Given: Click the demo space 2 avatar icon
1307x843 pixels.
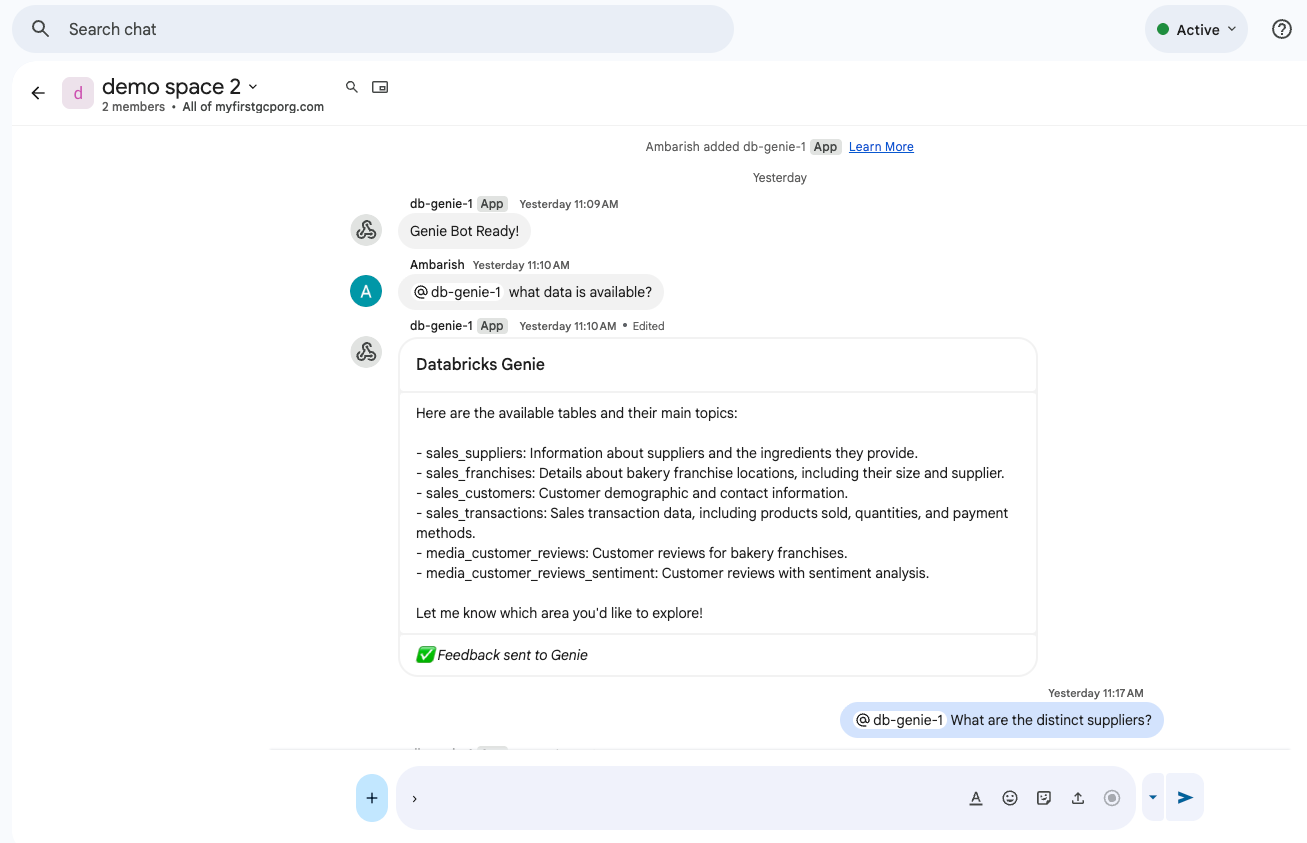Looking at the screenshot, I should (x=78, y=93).
